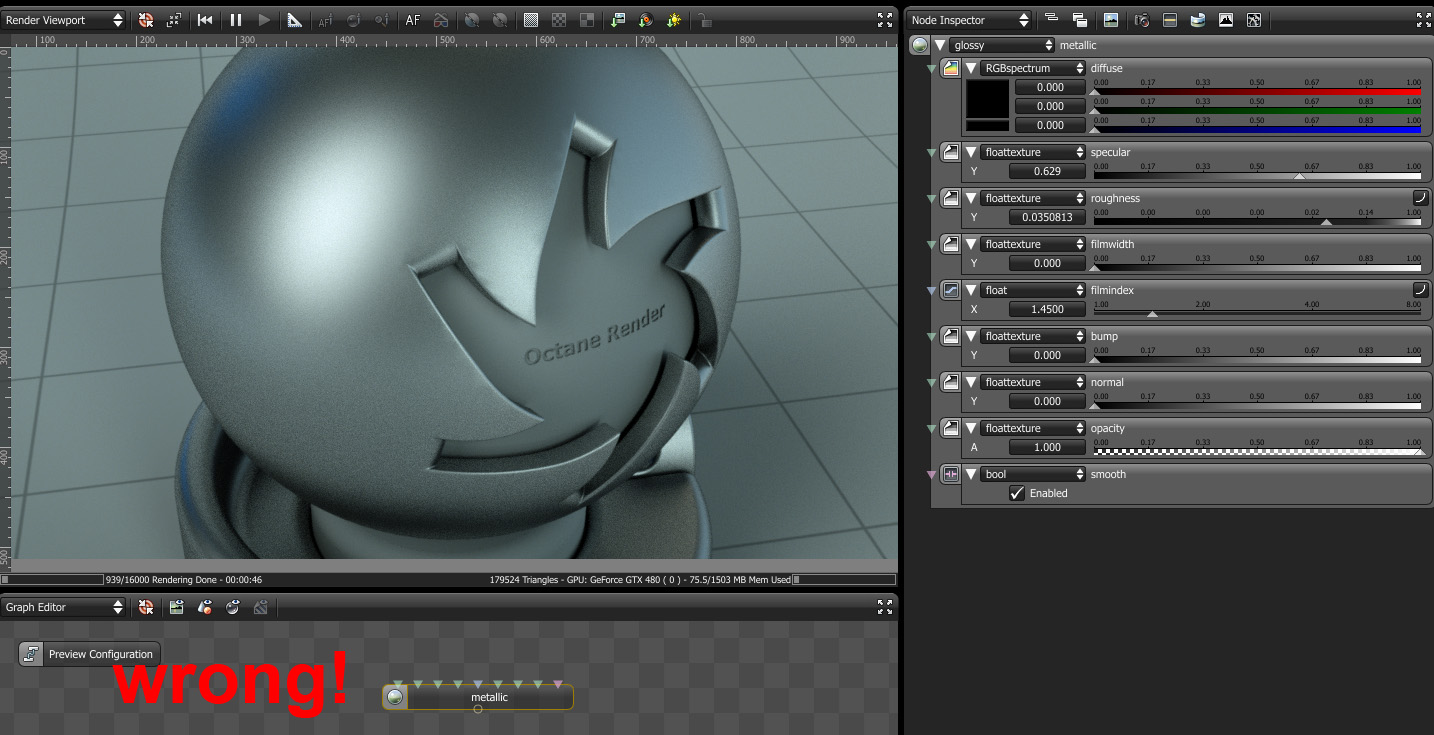
Task: Click the shrink-arrows icon in Render Viewport toolbar
Action: [174, 20]
